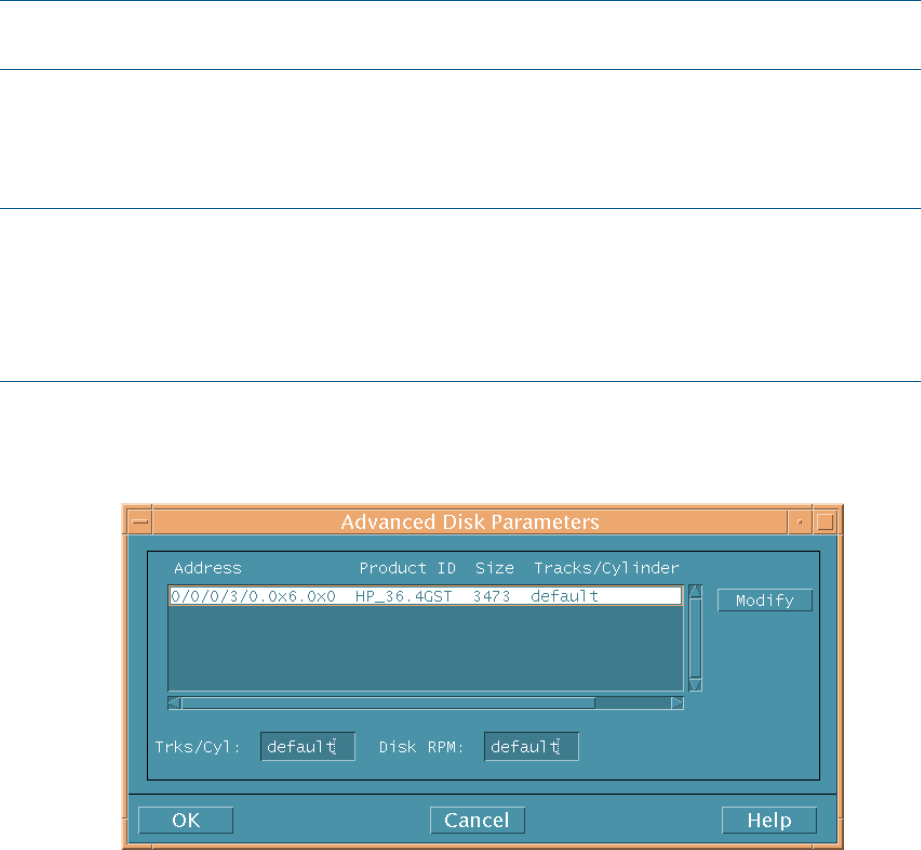This screenshot has height=850, width=921.
Task: Click the vertical scrollbar thumb
Action: 695,638
